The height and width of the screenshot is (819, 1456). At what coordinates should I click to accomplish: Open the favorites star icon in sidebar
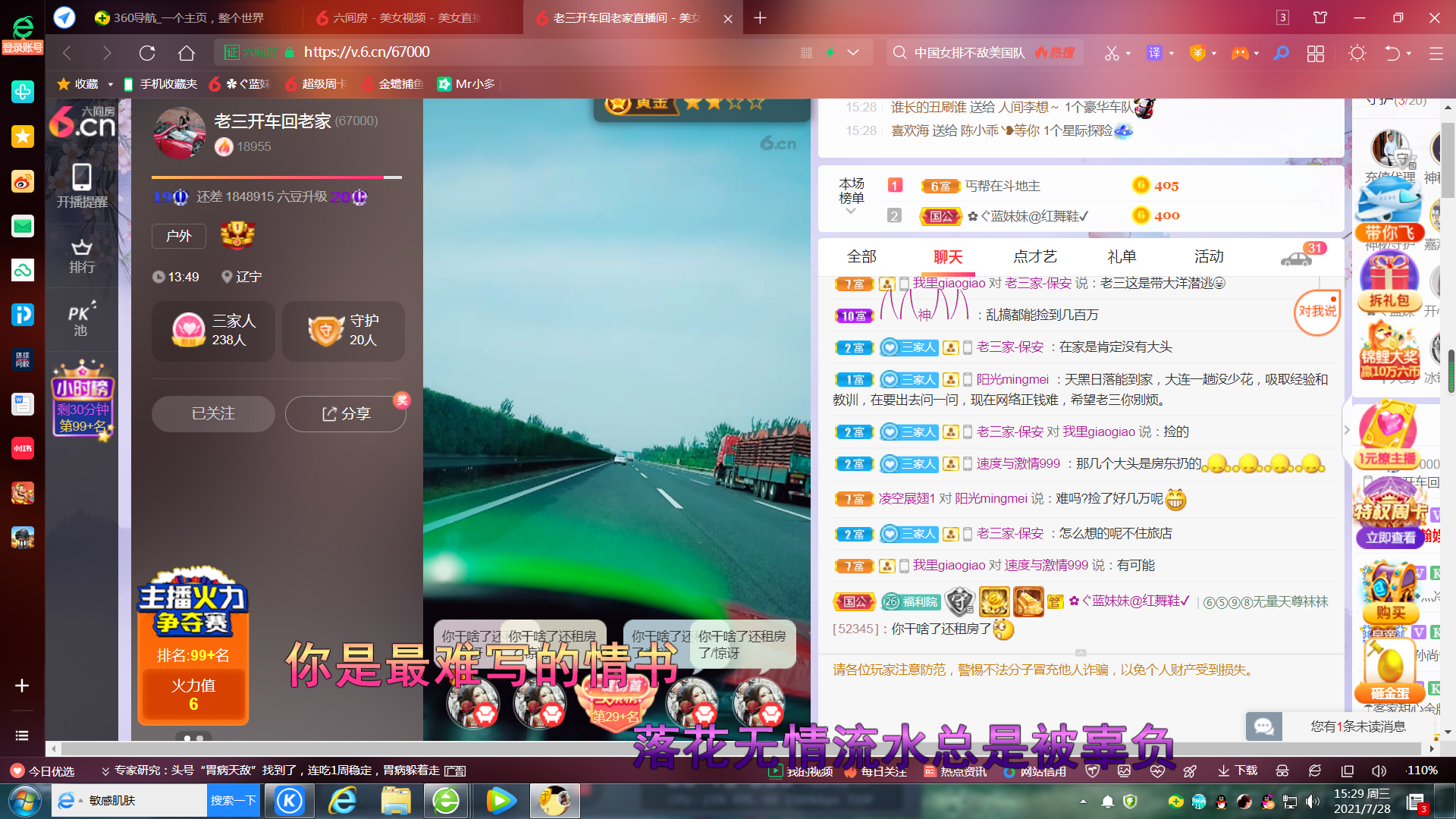pos(23,136)
